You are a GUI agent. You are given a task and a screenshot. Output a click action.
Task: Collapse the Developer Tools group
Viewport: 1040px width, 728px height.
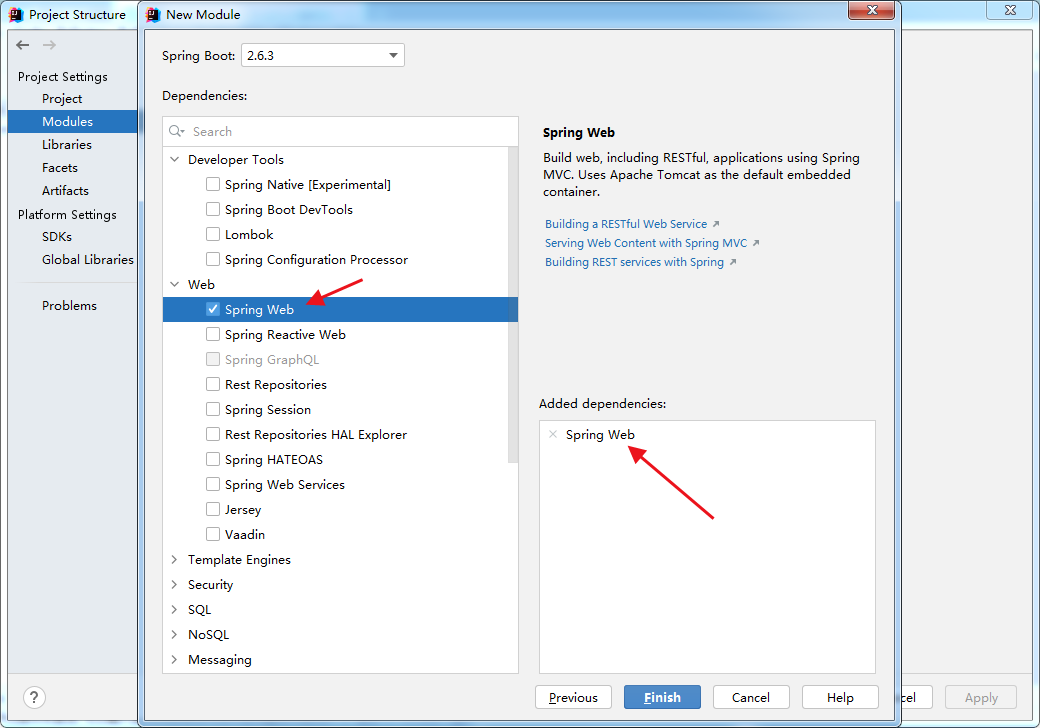pyautogui.click(x=175, y=159)
